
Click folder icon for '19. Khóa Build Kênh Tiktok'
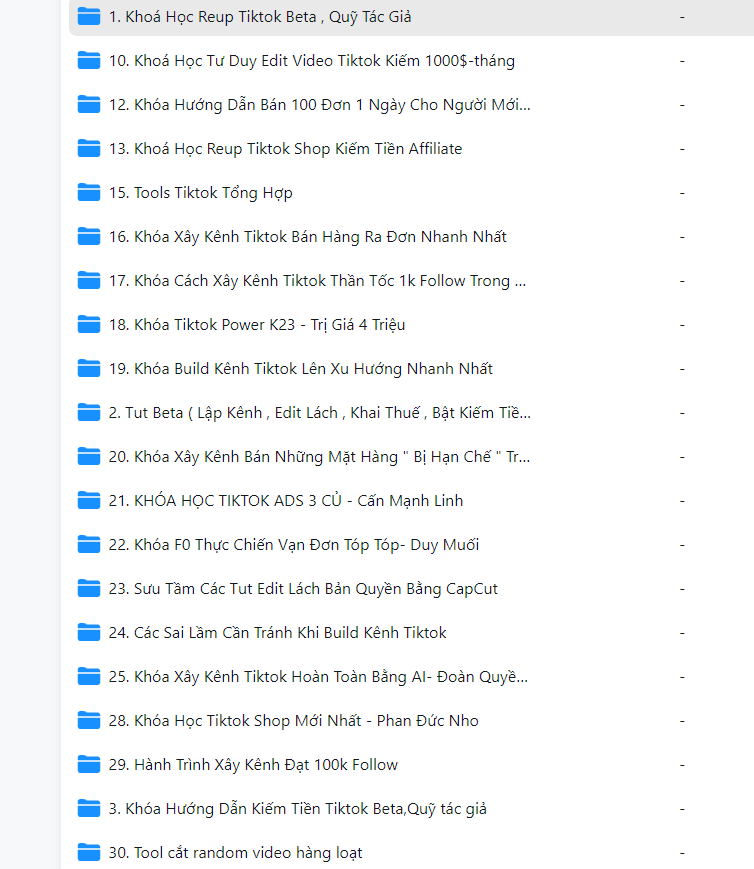pos(89,369)
